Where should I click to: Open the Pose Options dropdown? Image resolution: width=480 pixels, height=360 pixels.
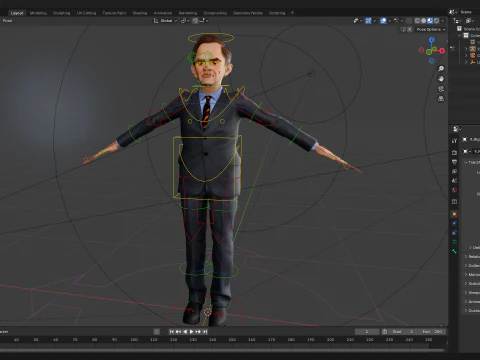pos(431,29)
